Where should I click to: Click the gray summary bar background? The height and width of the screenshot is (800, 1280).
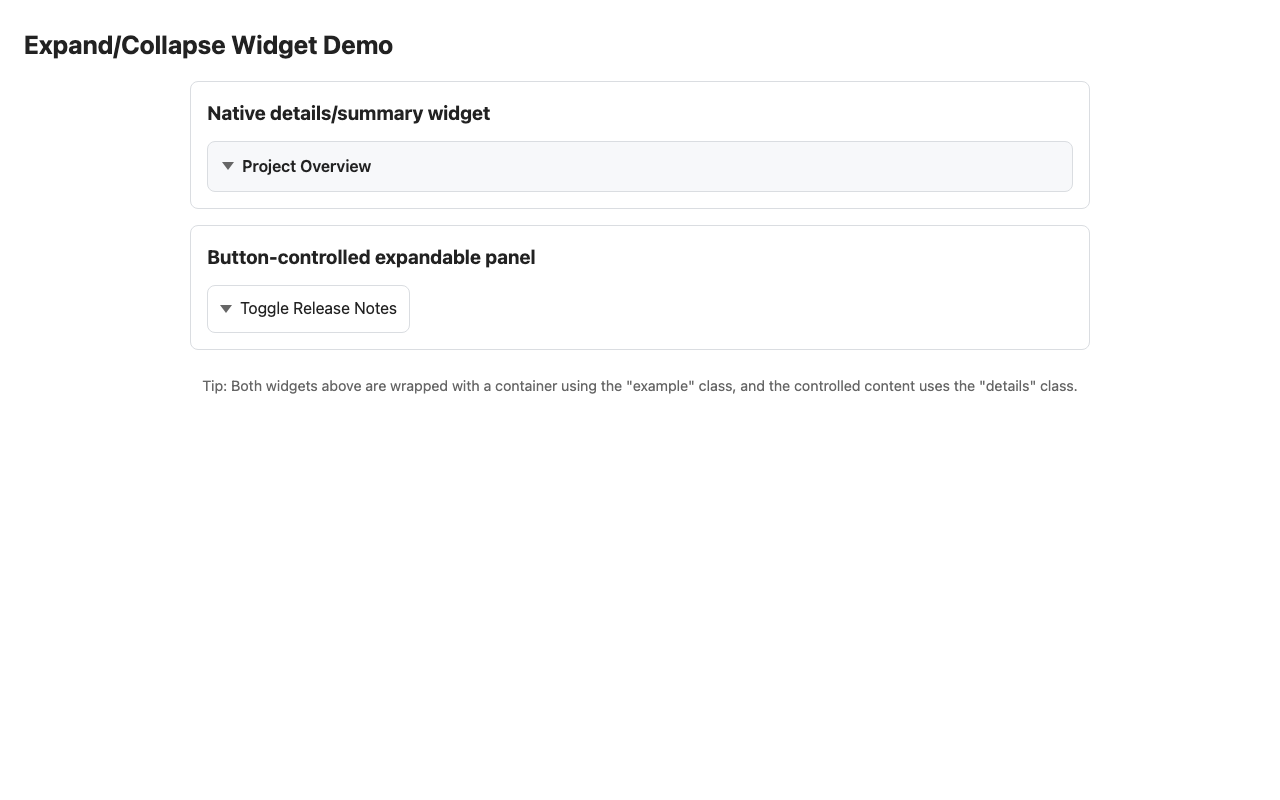pos(800,166)
